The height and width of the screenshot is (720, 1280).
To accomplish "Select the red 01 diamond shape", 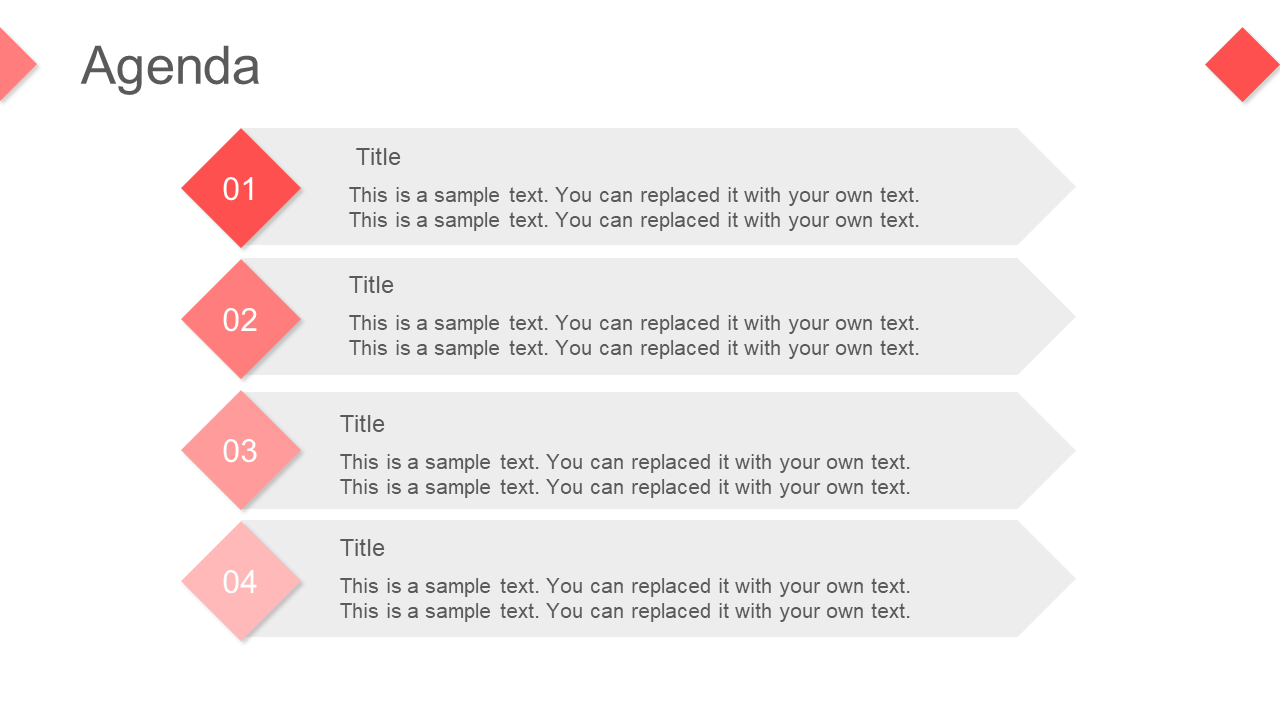I will coord(241,188).
